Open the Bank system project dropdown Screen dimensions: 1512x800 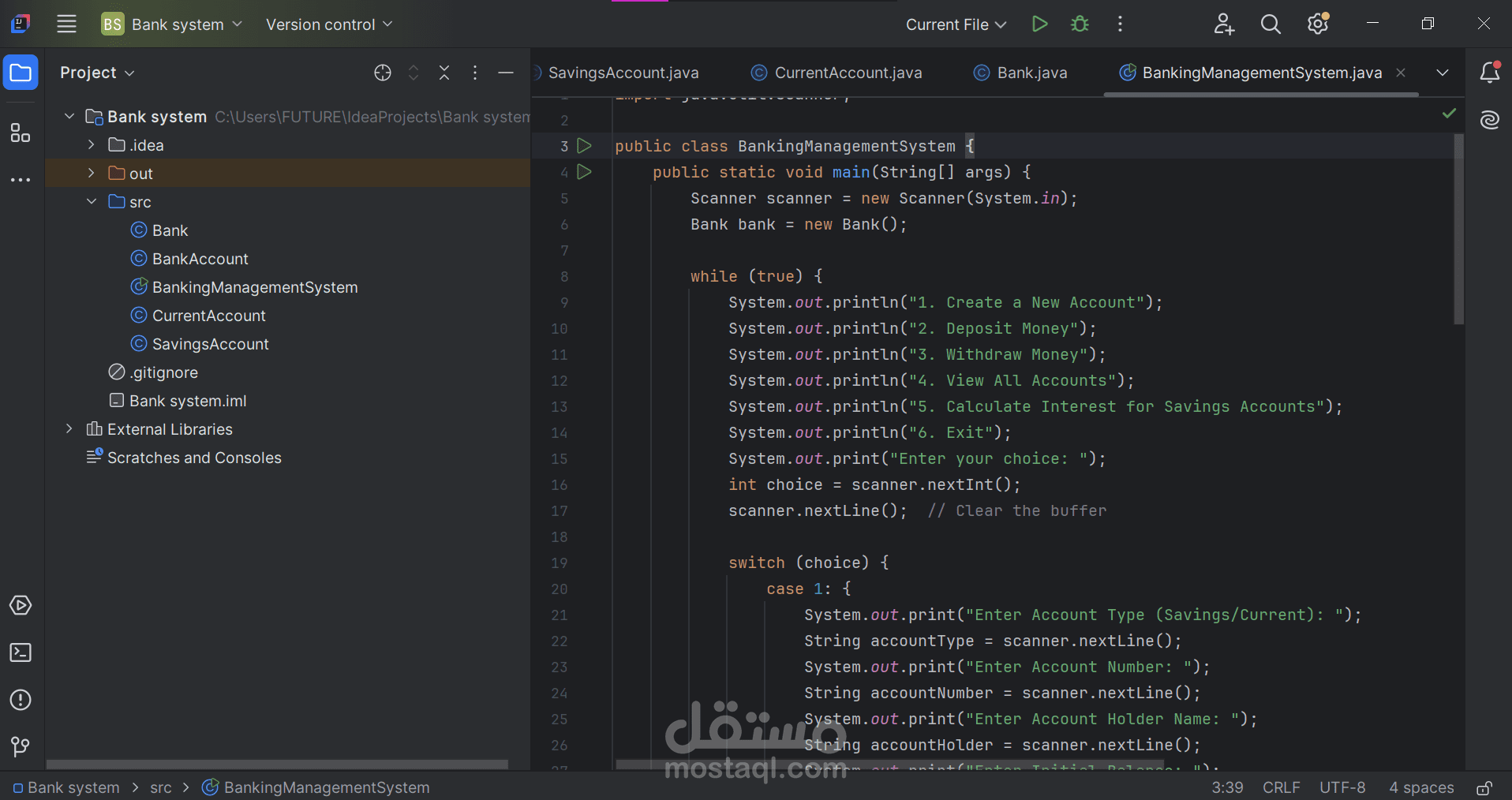pos(172,24)
